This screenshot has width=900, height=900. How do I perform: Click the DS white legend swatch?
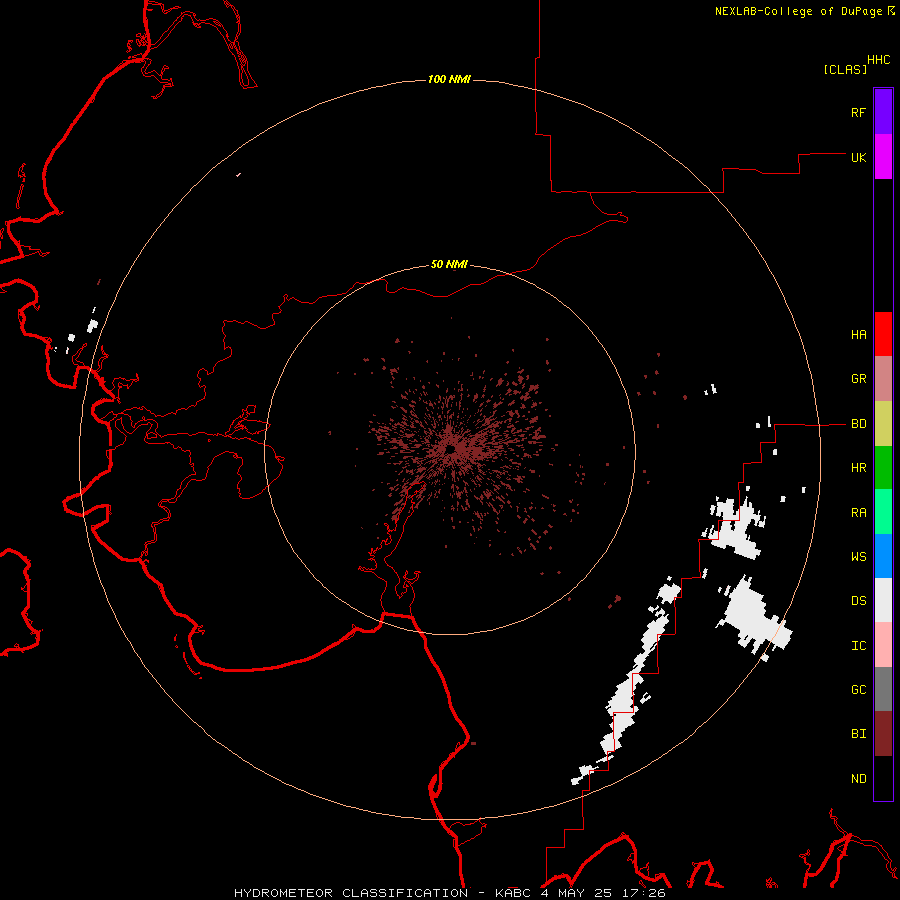pyautogui.click(x=883, y=600)
